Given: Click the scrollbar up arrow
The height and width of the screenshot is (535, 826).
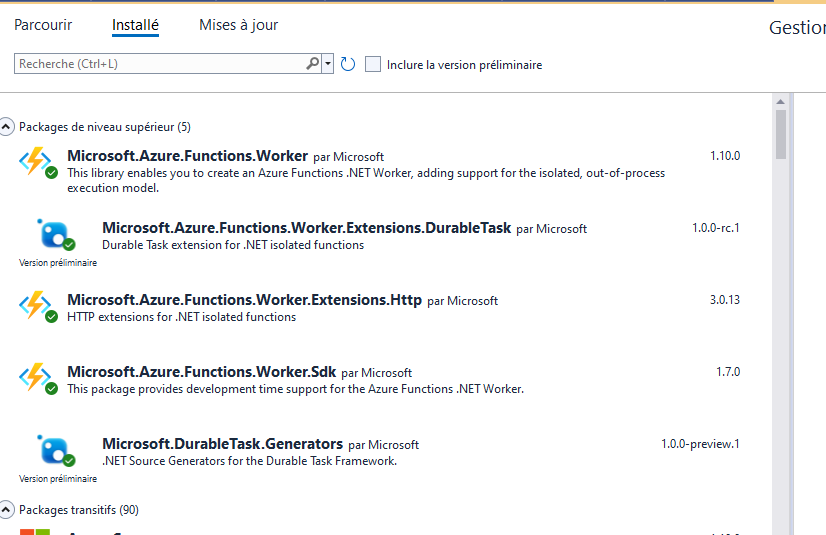Looking at the screenshot, I should [781, 102].
